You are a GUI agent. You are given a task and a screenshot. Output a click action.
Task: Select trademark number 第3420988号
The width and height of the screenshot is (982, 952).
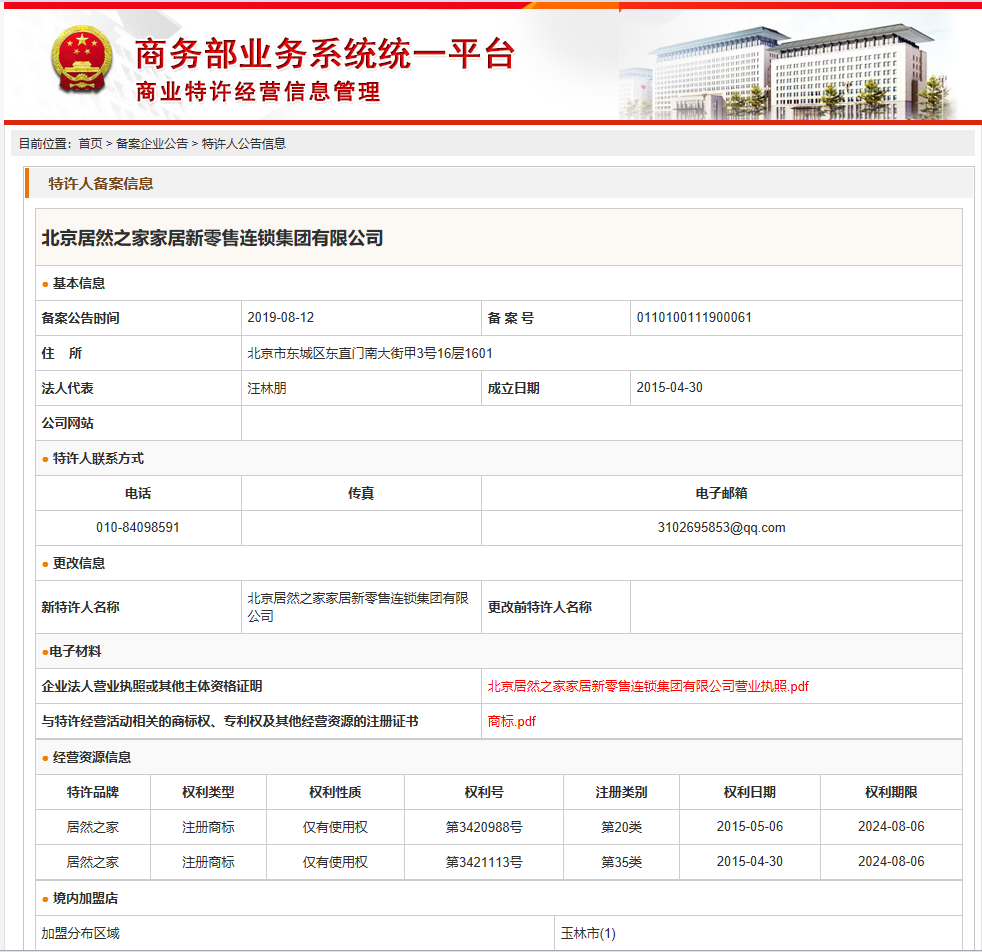pos(484,827)
